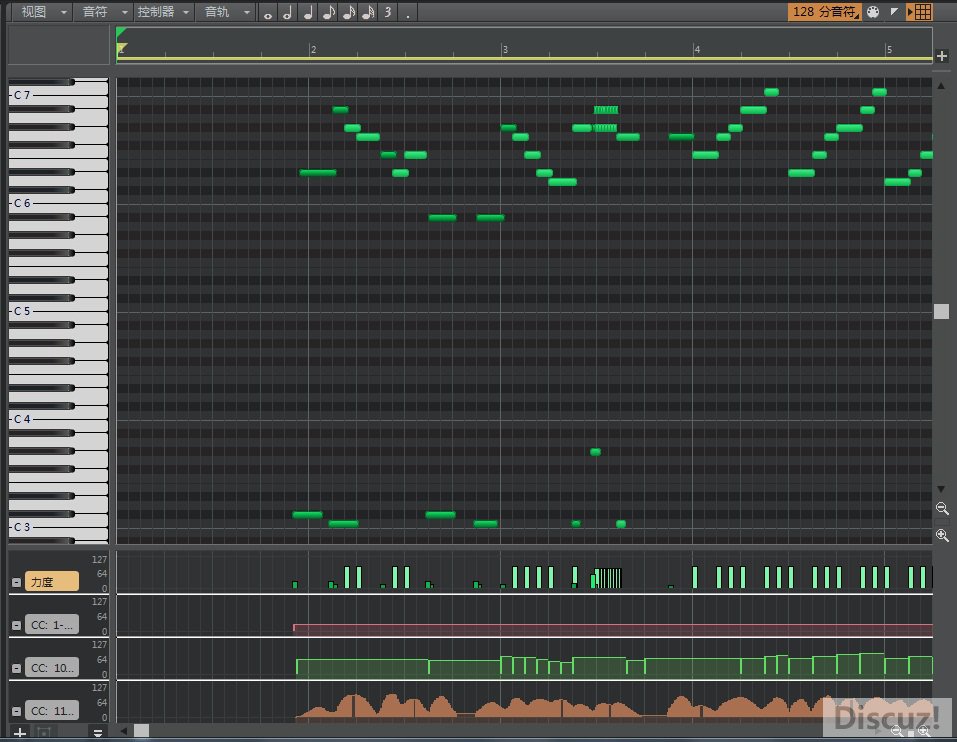
Task: Select the half note duration
Action: pos(287,13)
